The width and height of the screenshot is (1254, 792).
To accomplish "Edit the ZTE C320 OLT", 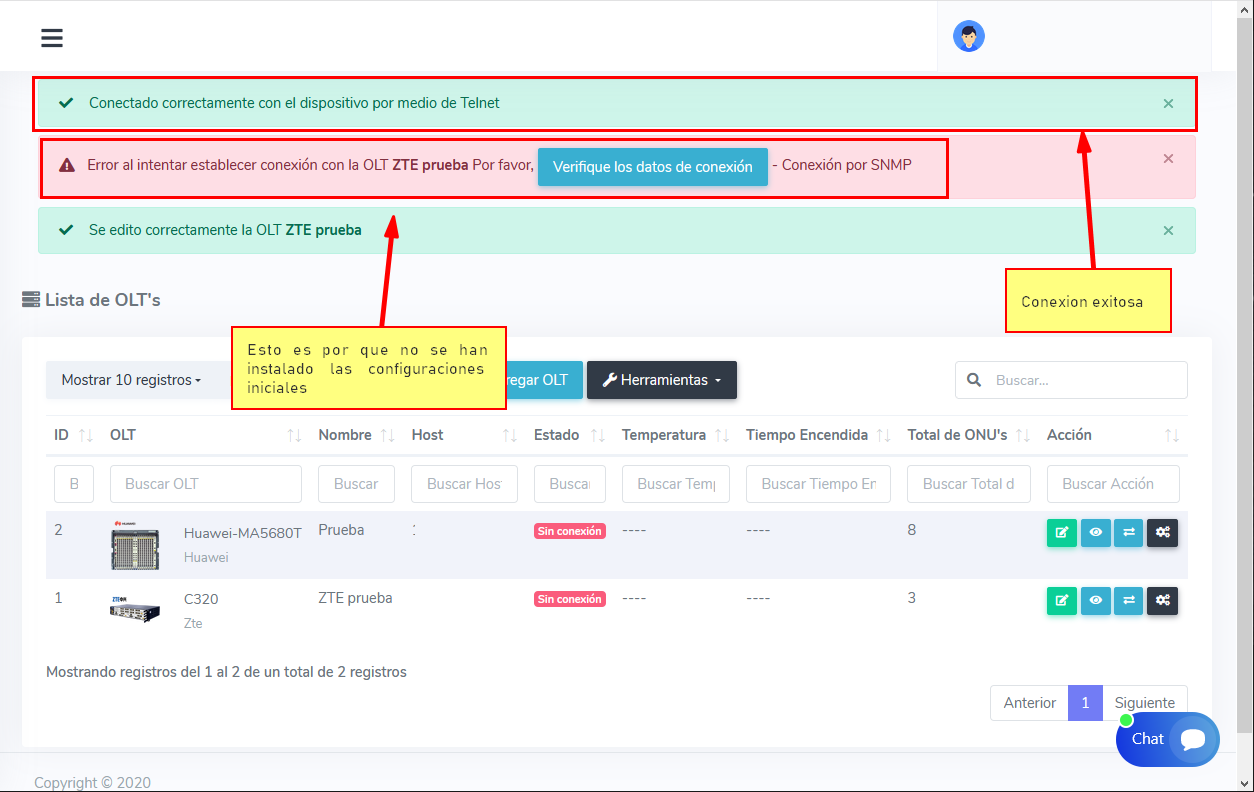I will 1061,601.
